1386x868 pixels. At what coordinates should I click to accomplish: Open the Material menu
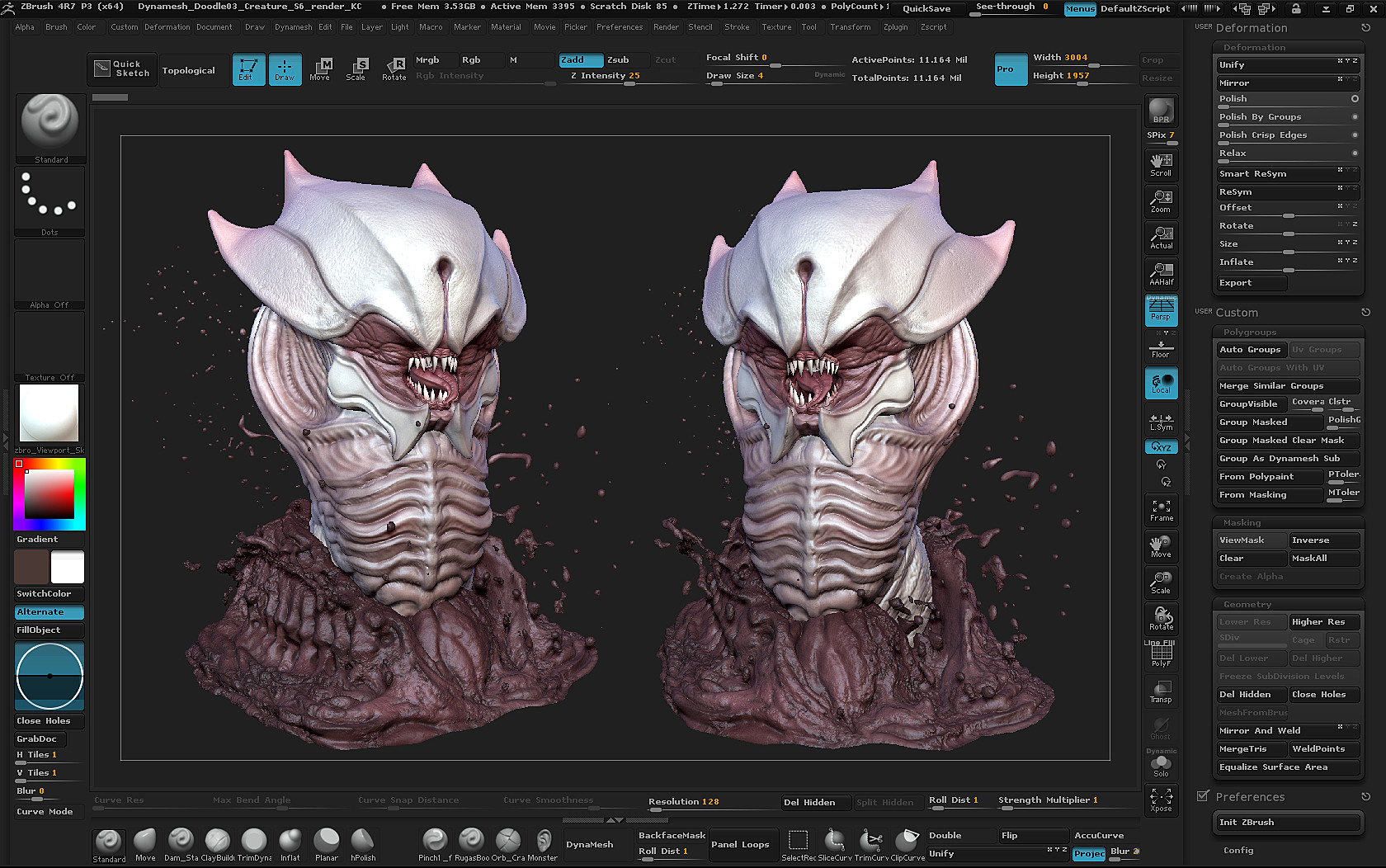tap(506, 27)
